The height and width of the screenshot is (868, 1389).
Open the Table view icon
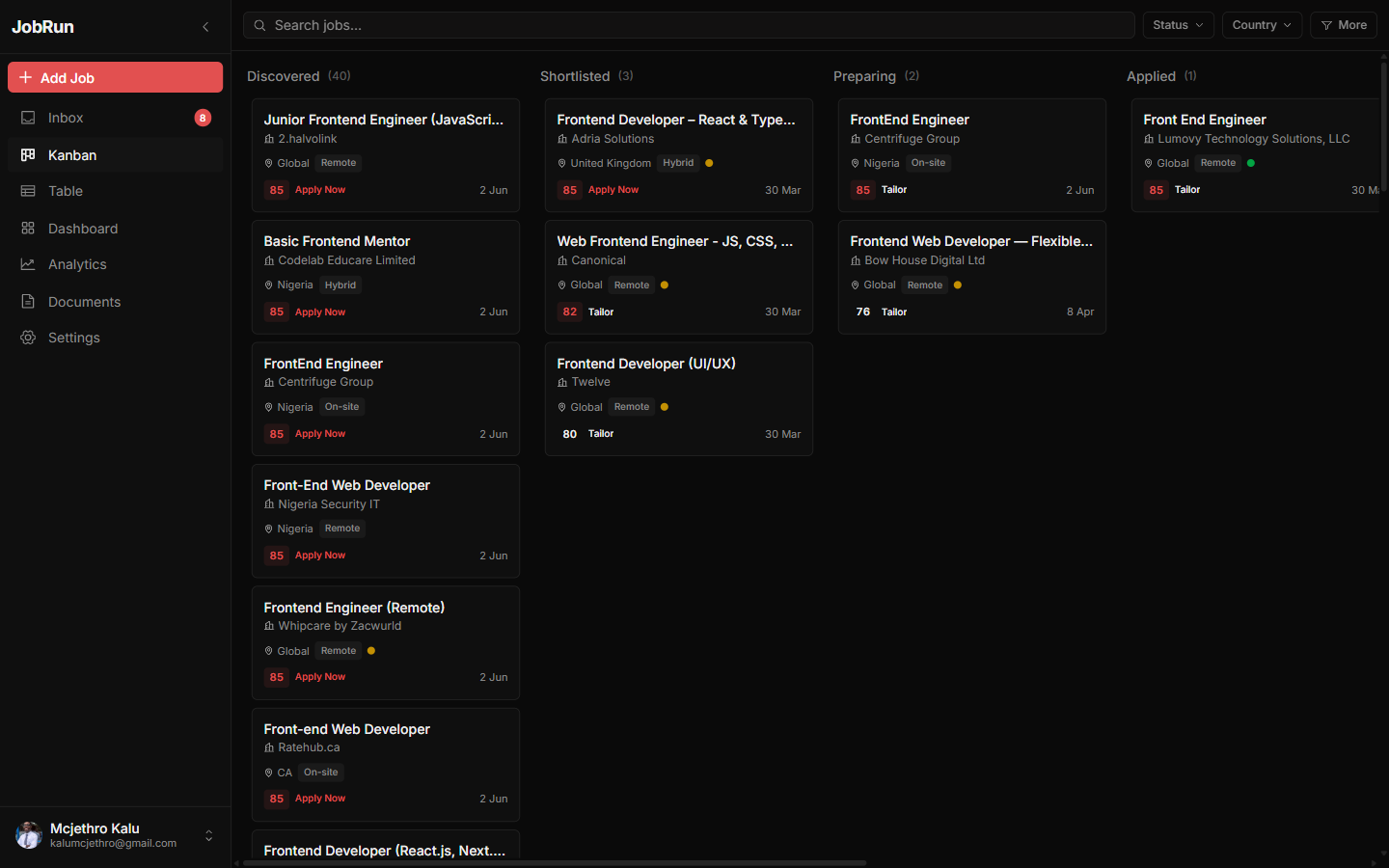[x=28, y=191]
